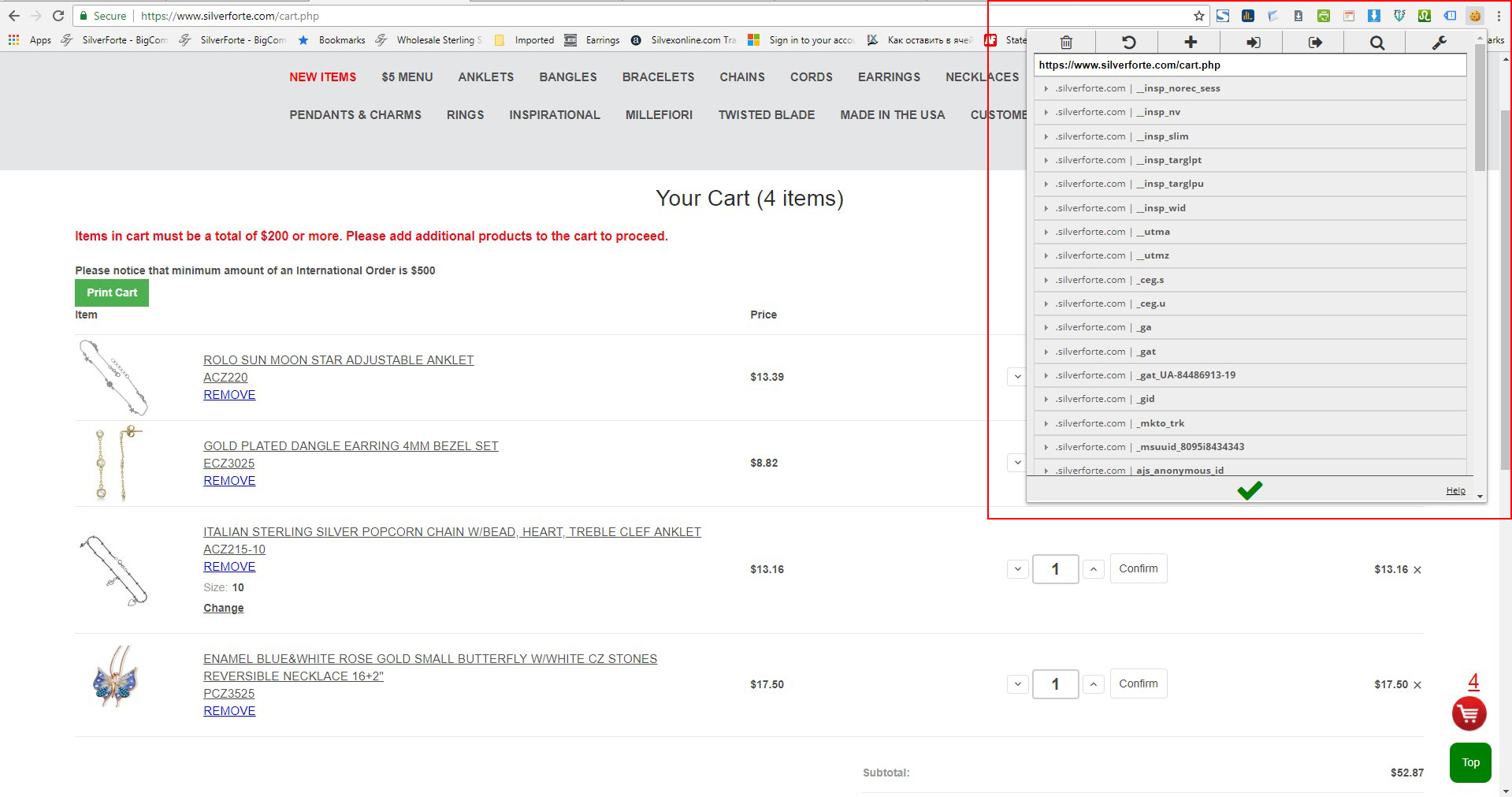Open the Chrome three-dot menu
The width and height of the screenshot is (1512, 797).
1499,16
